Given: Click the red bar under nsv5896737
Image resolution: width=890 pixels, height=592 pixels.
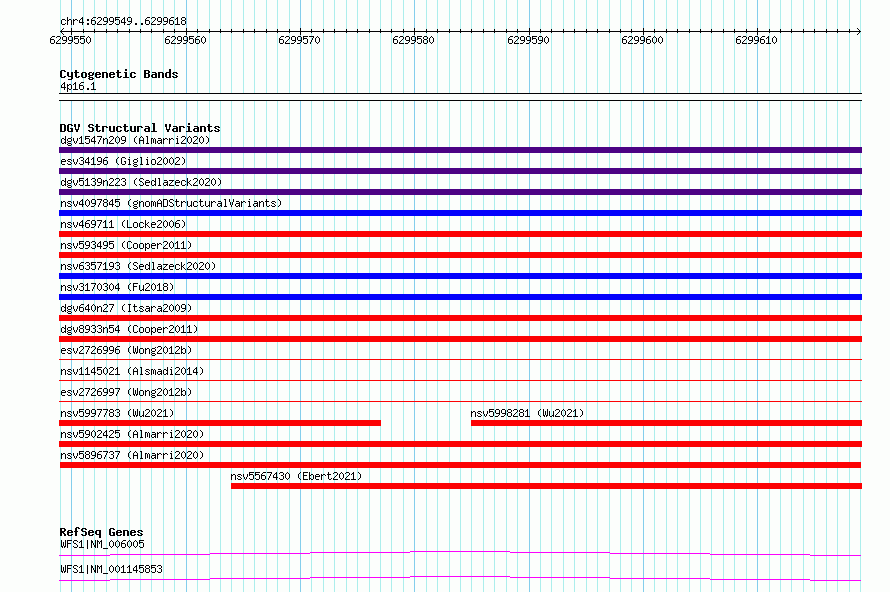Looking at the screenshot, I should [x=460, y=465].
